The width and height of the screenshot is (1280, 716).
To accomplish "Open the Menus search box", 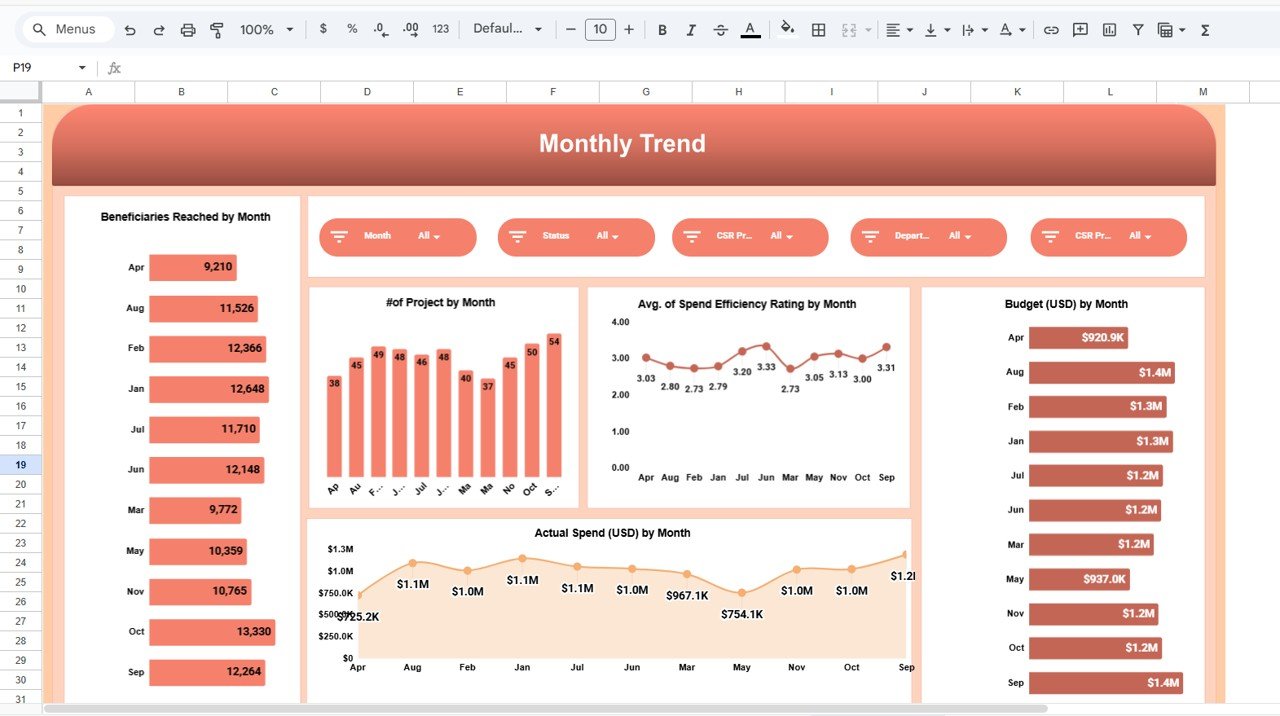I will 65,30.
